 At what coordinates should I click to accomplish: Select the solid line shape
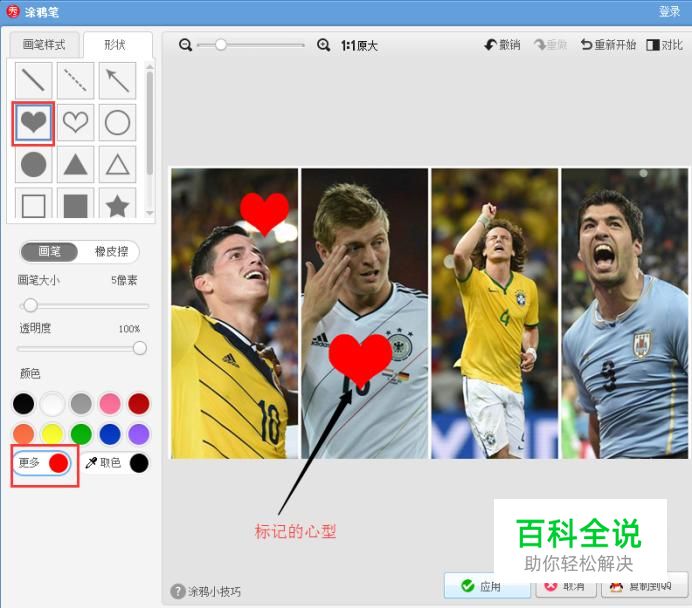(34, 80)
